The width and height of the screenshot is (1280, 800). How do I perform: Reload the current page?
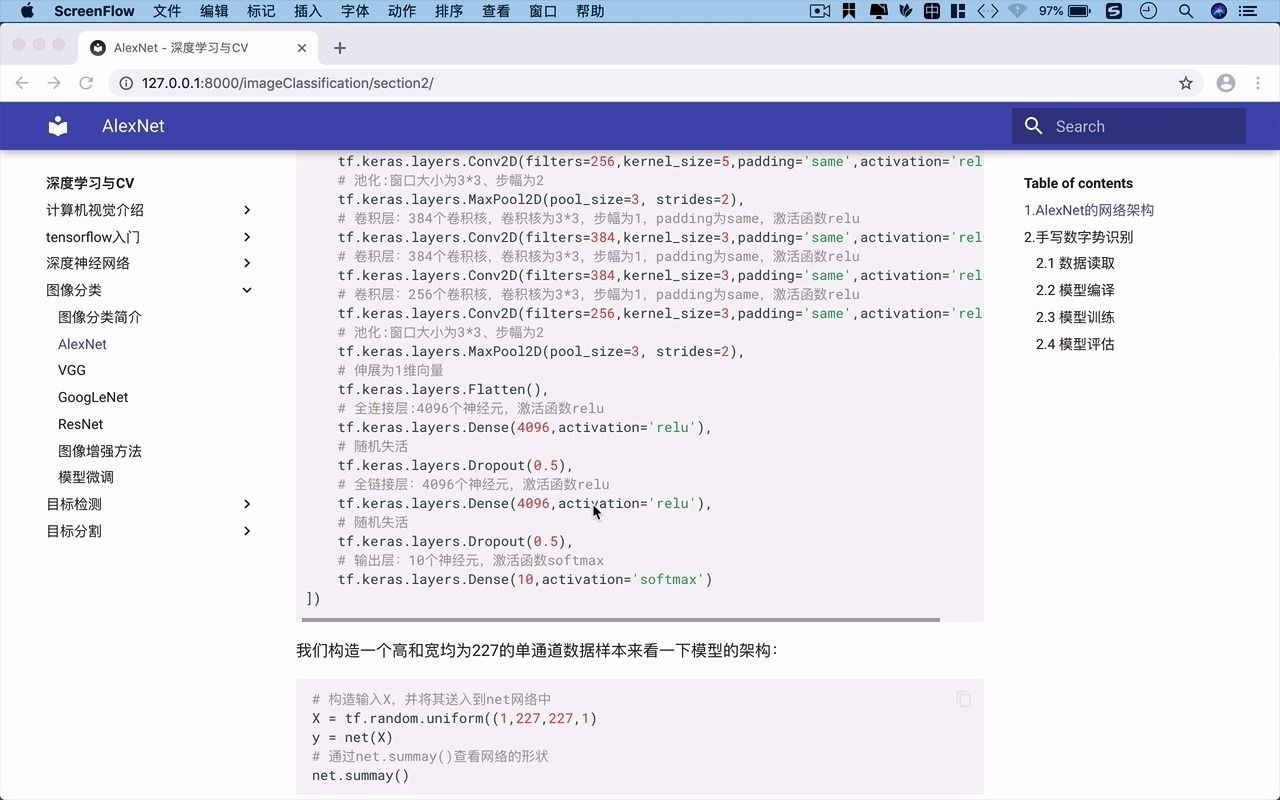[86, 83]
